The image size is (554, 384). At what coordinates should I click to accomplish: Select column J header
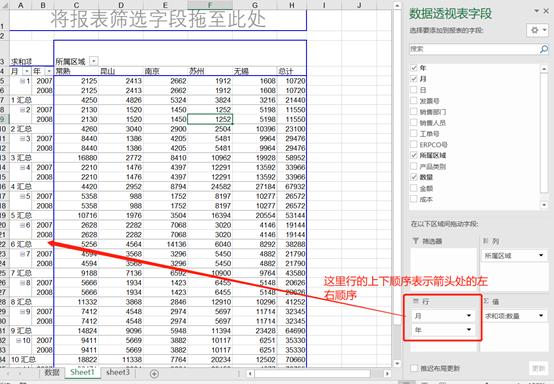click(x=359, y=5)
